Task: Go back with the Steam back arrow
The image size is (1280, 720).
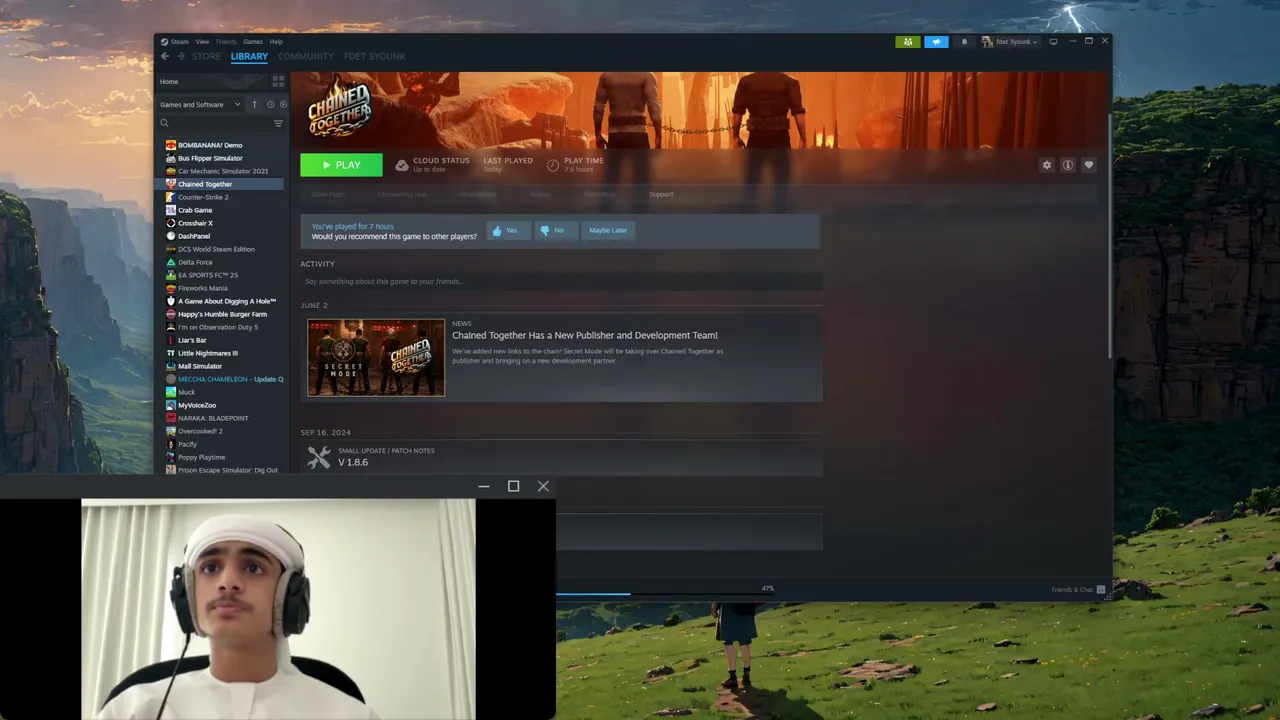Action: point(165,56)
